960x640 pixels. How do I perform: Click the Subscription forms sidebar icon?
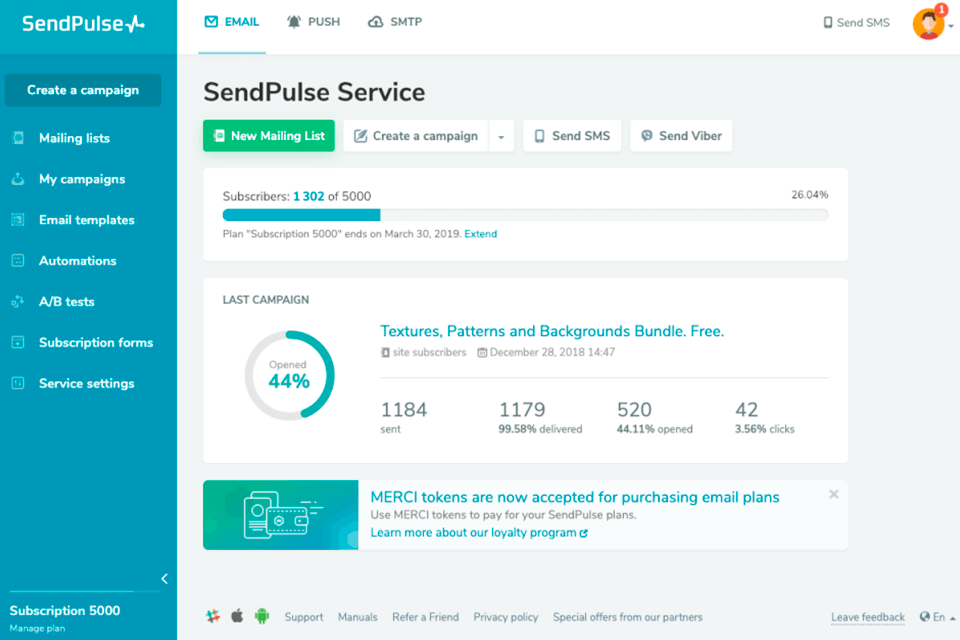click(x=18, y=342)
